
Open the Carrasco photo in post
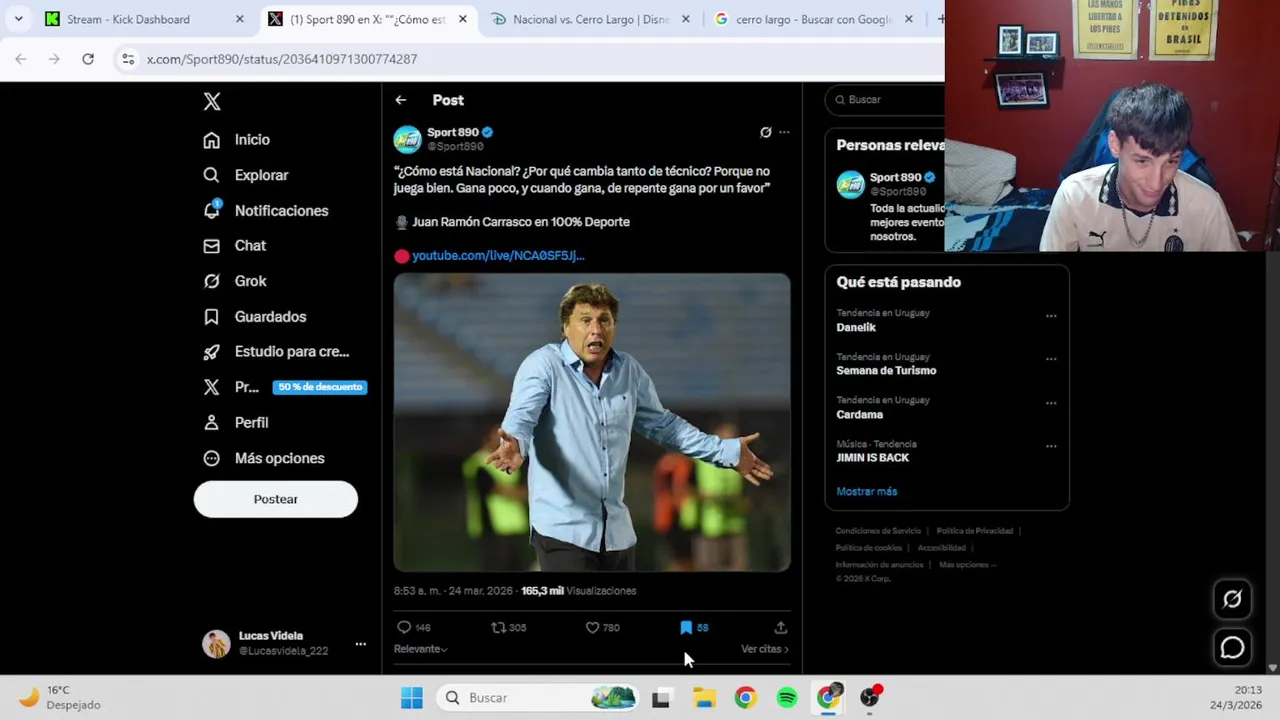[592, 422]
